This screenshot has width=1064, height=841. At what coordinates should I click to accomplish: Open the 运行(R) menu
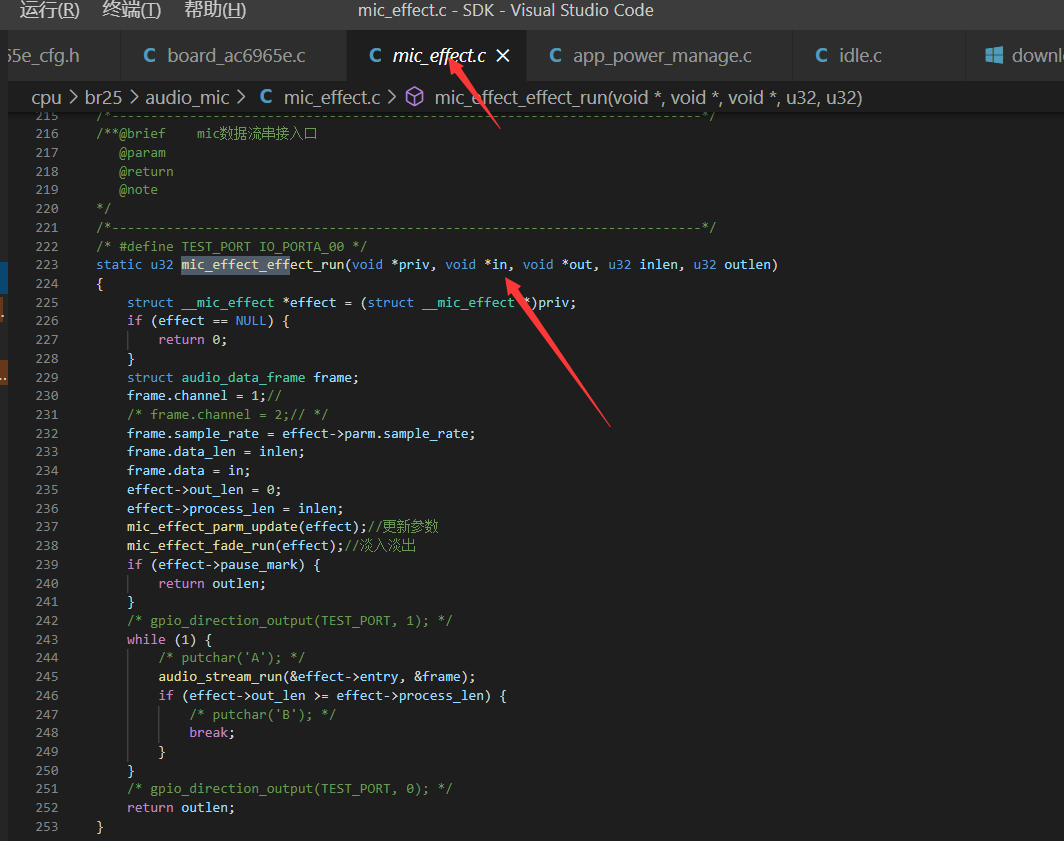[49, 10]
